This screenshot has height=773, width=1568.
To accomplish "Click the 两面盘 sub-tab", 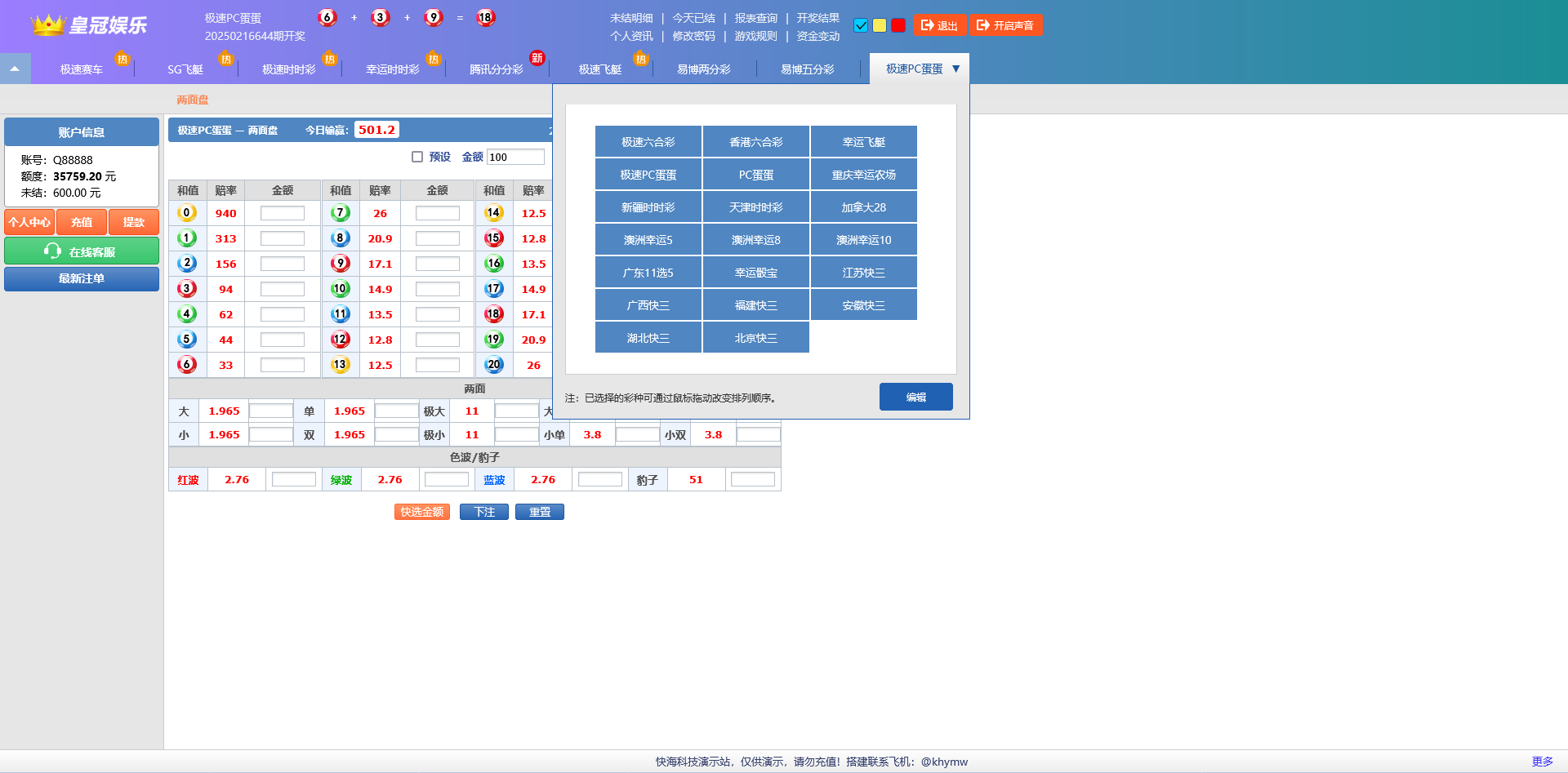I will tap(193, 100).
